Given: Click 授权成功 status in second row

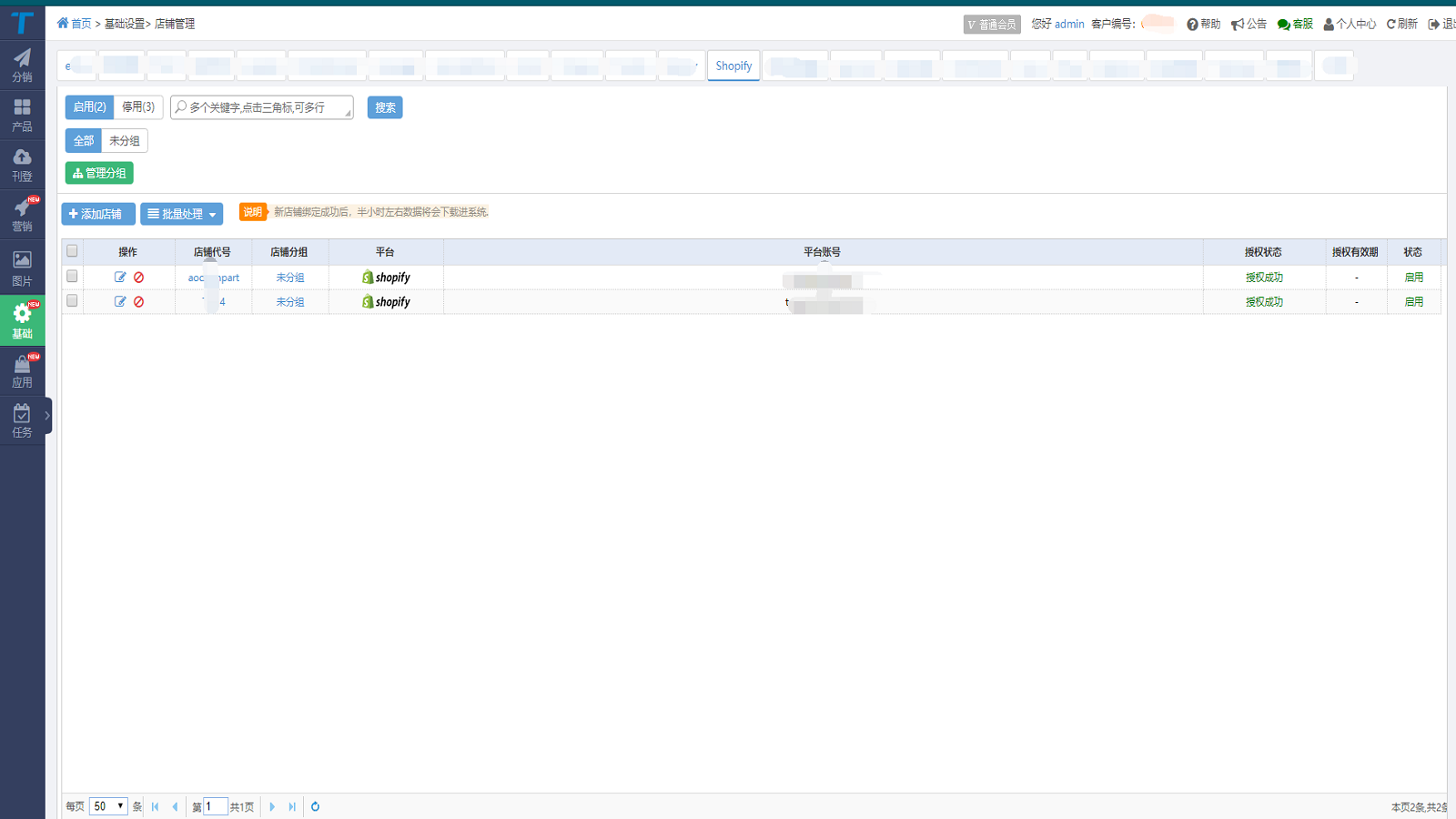Looking at the screenshot, I should [x=1264, y=302].
